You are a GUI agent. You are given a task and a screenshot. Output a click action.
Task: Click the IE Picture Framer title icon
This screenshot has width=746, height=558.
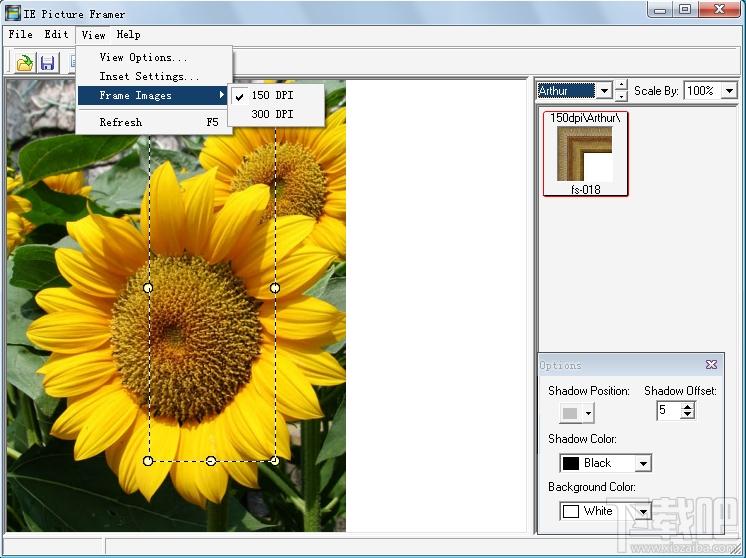tap(12, 13)
